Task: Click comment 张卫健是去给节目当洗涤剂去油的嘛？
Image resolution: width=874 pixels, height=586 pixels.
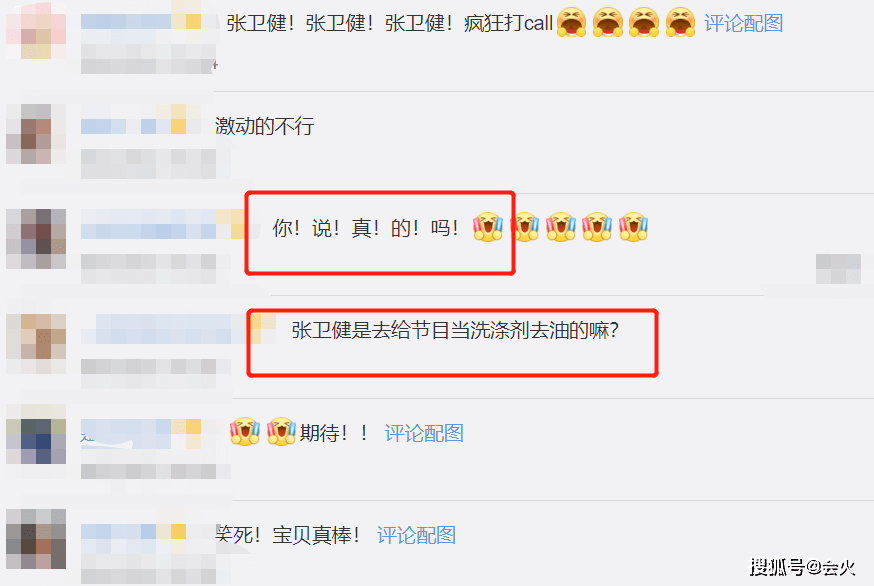Action: (x=455, y=330)
